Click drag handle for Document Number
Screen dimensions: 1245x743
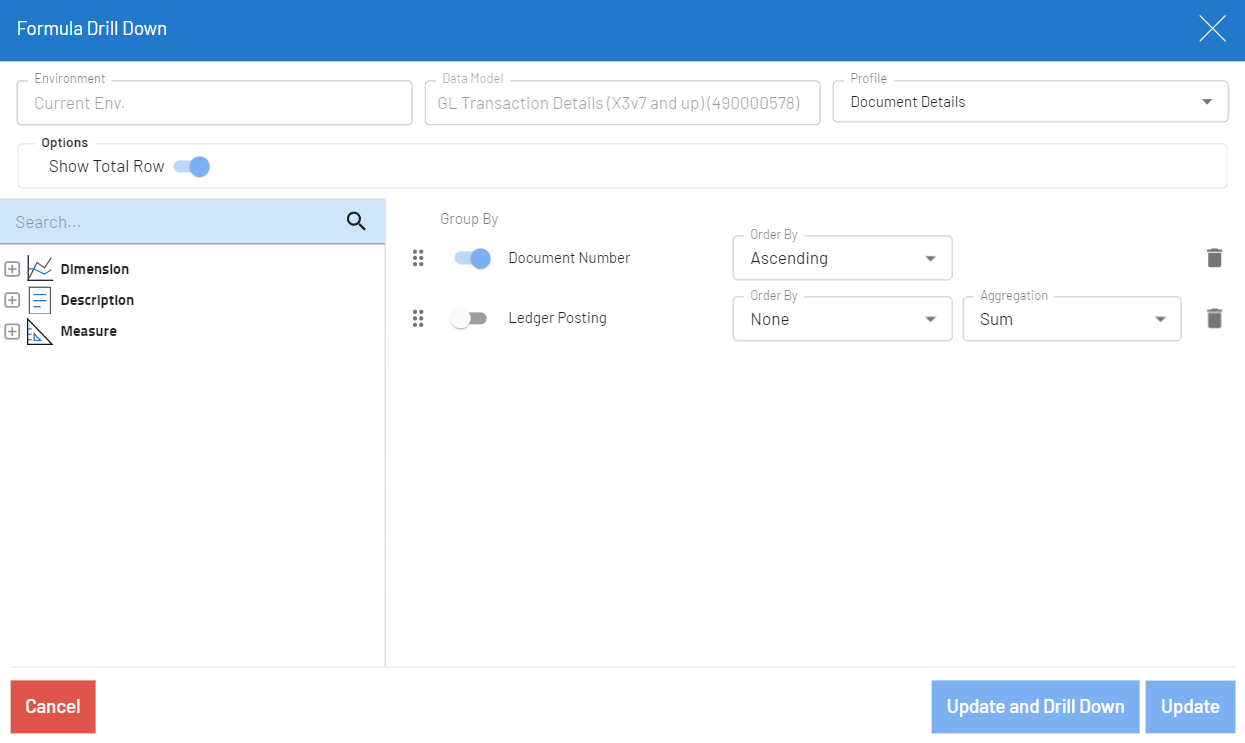418,258
